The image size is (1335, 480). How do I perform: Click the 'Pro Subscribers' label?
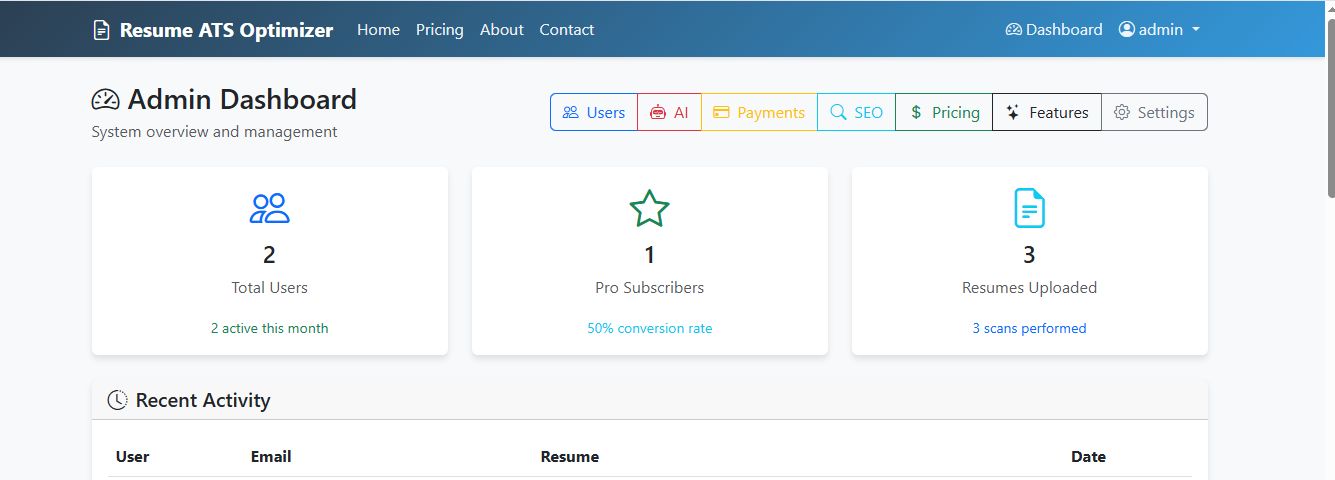pos(650,287)
